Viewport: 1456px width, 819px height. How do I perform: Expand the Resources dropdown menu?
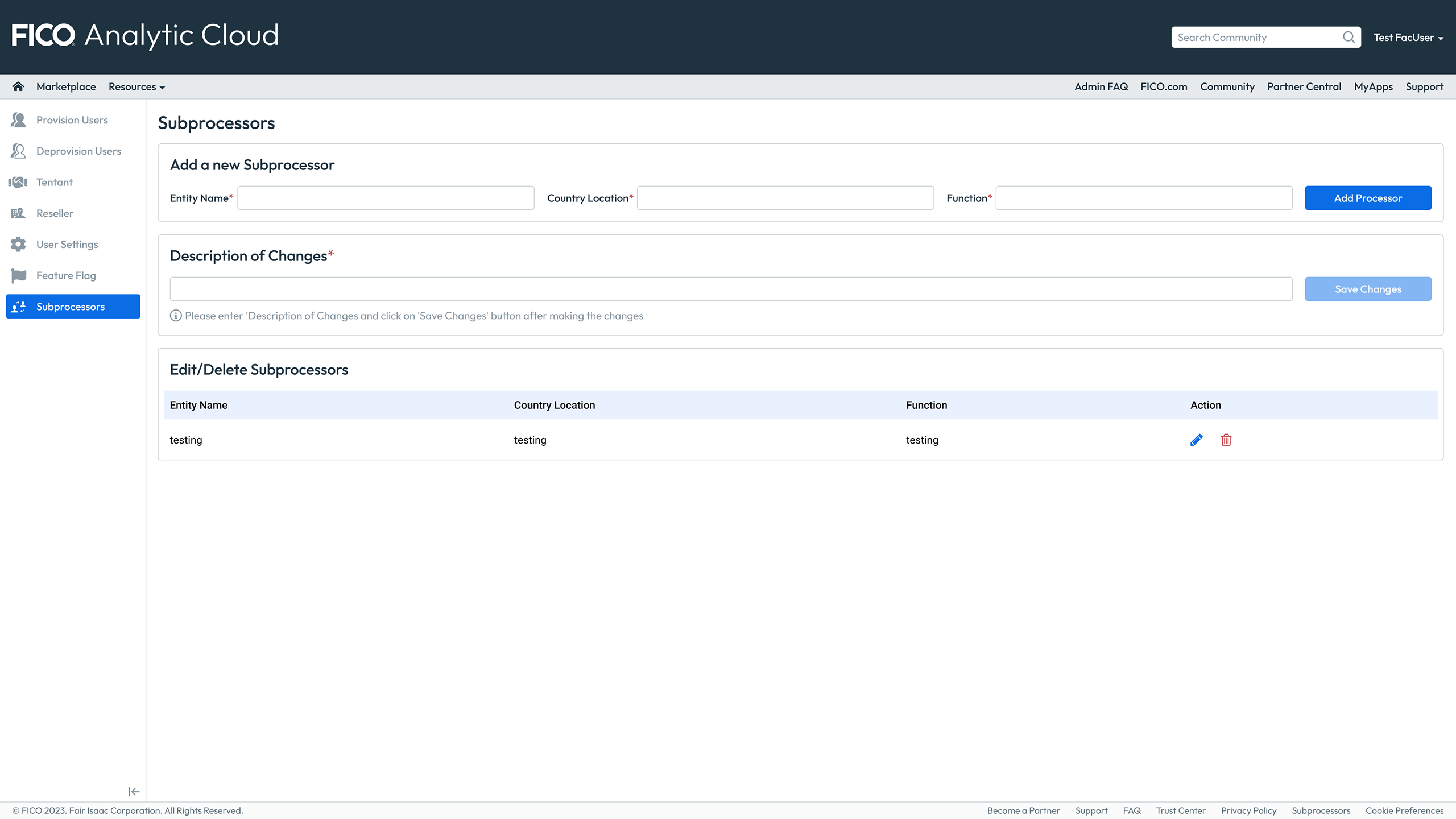136,87
